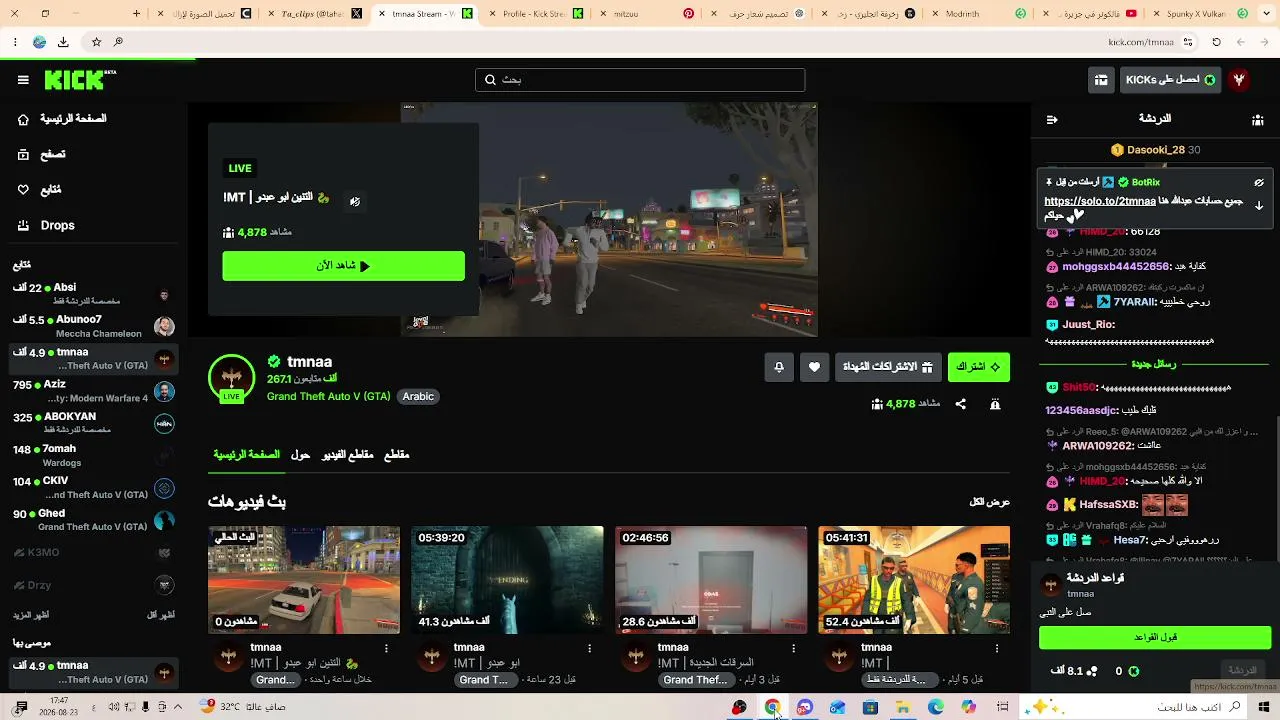Screen dimensions: 1280x720
Task: Switch to the Videos tab
Action: click(x=347, y=455)
